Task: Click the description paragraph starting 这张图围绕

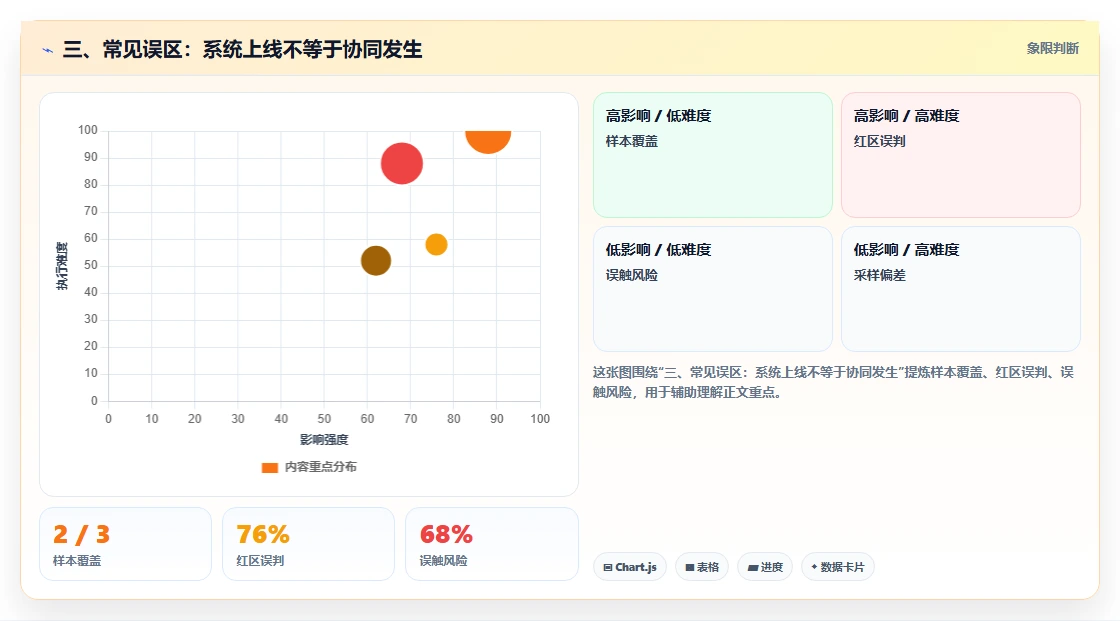Action: point(833,382)
